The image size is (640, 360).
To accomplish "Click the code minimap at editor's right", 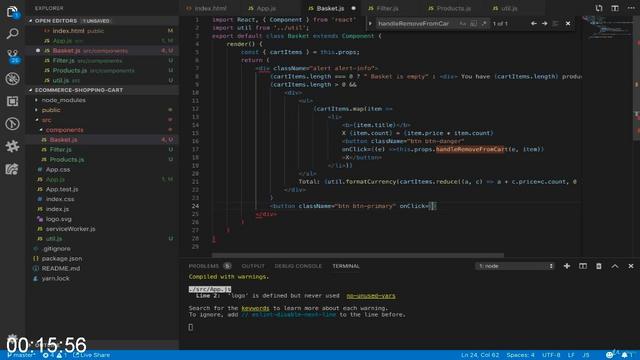I will tap(607, 28).
